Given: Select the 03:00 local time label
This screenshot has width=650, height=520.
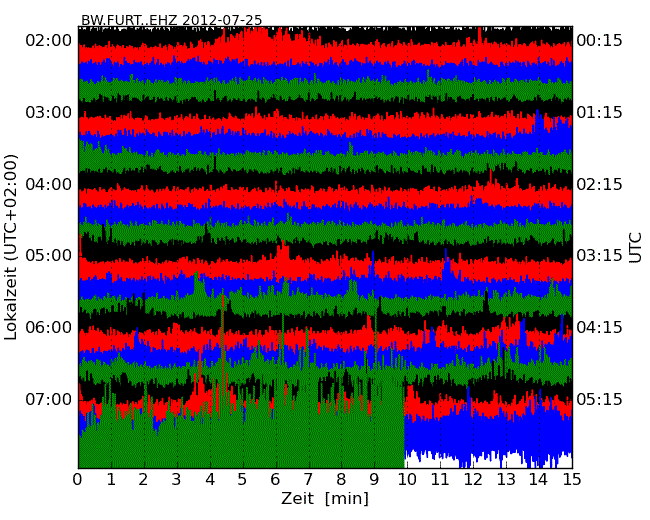Looking at the screenshot, I should point(49,112).
